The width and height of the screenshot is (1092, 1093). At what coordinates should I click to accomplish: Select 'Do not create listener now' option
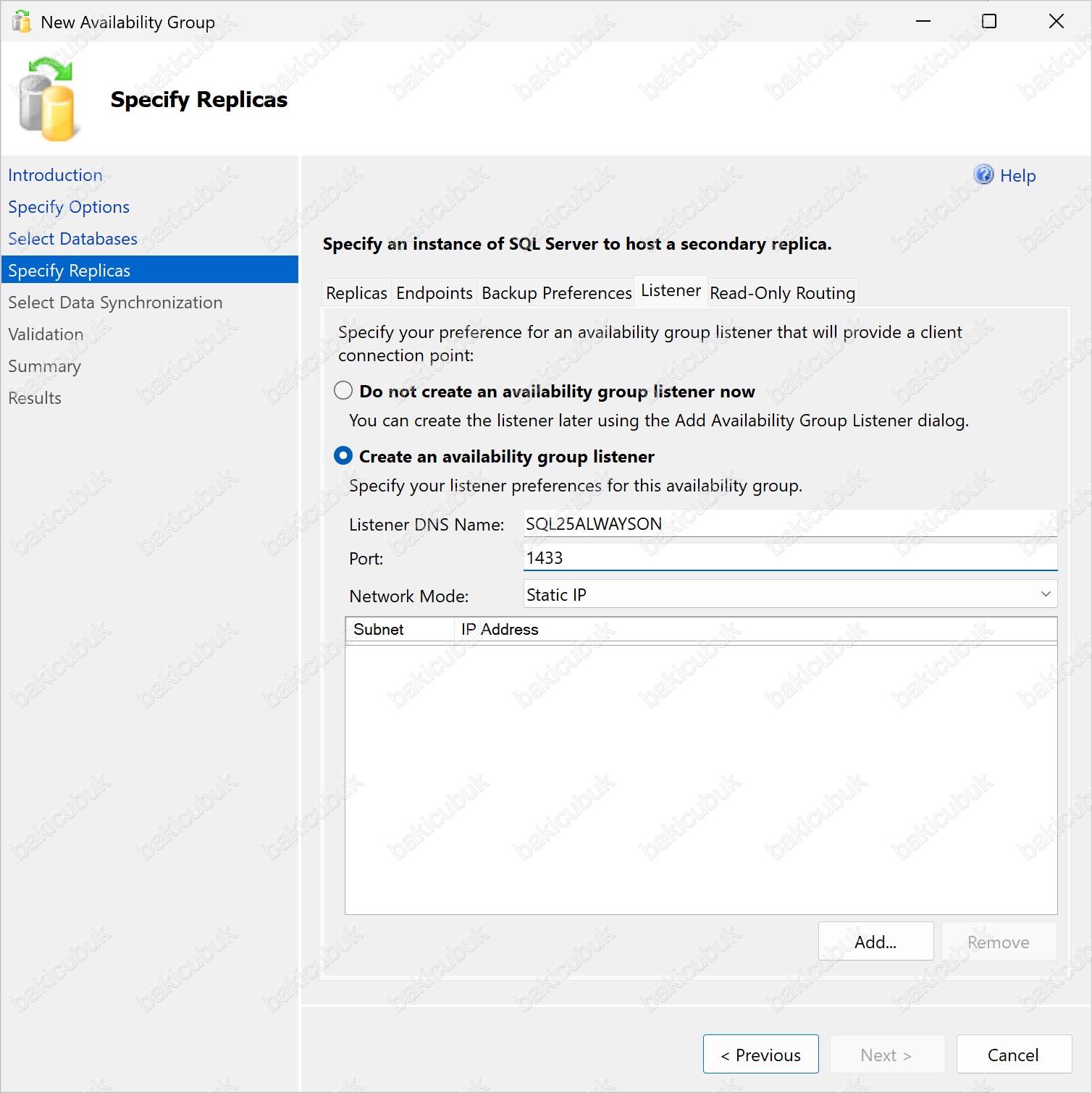(343, 392)
